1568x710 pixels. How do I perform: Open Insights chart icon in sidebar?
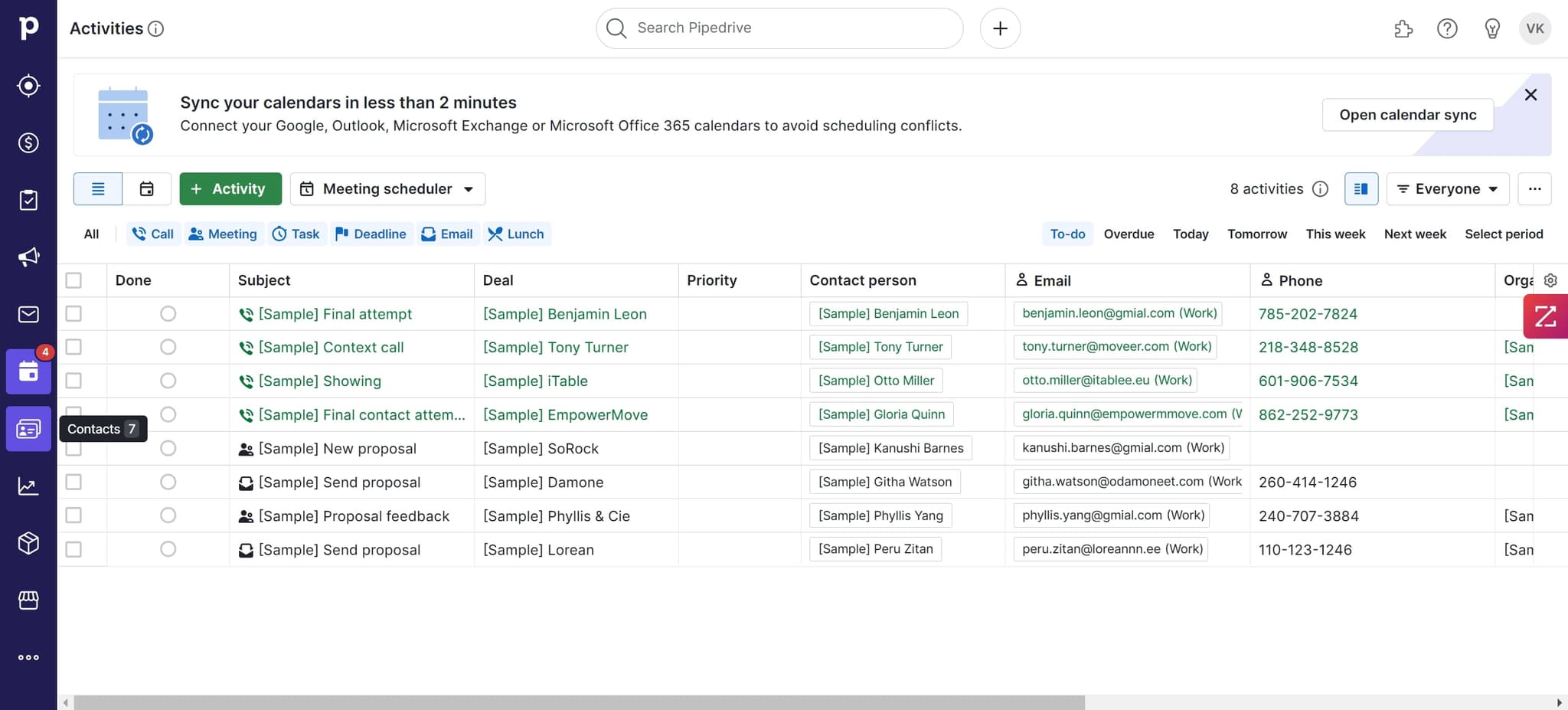point(28,486)
